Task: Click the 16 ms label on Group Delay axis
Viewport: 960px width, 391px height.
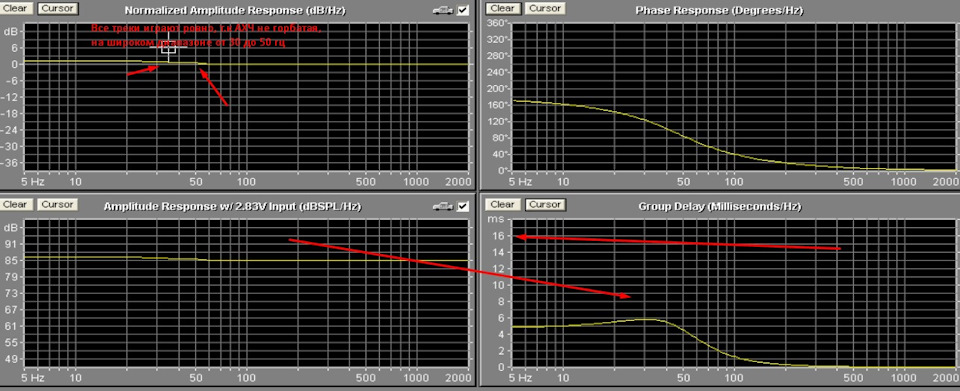Action: point(497,236)
